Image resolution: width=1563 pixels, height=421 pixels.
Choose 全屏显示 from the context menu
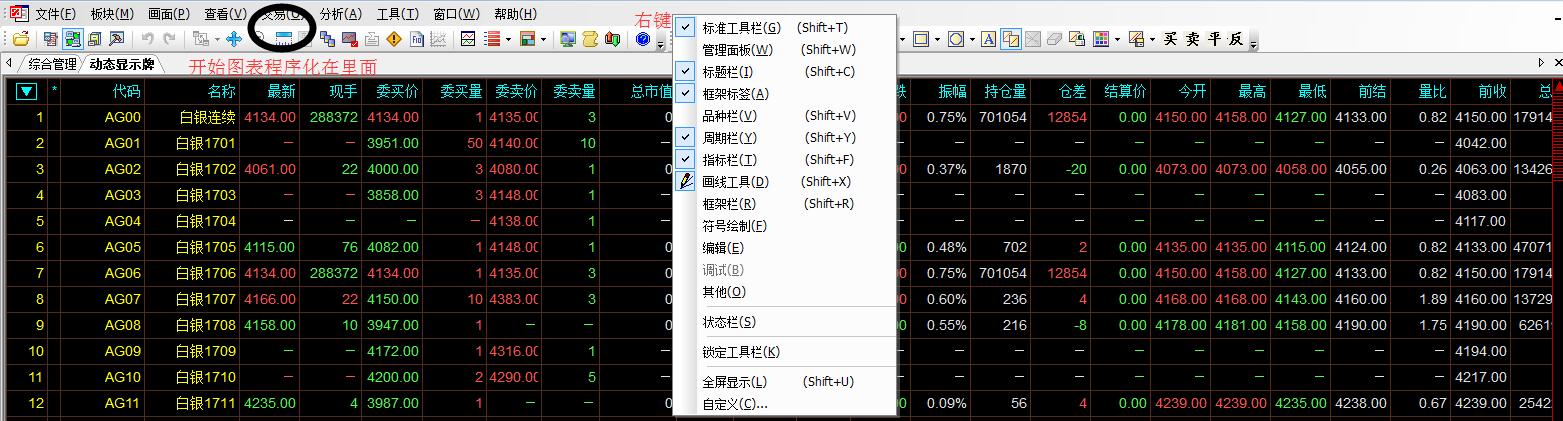[734, 382]
